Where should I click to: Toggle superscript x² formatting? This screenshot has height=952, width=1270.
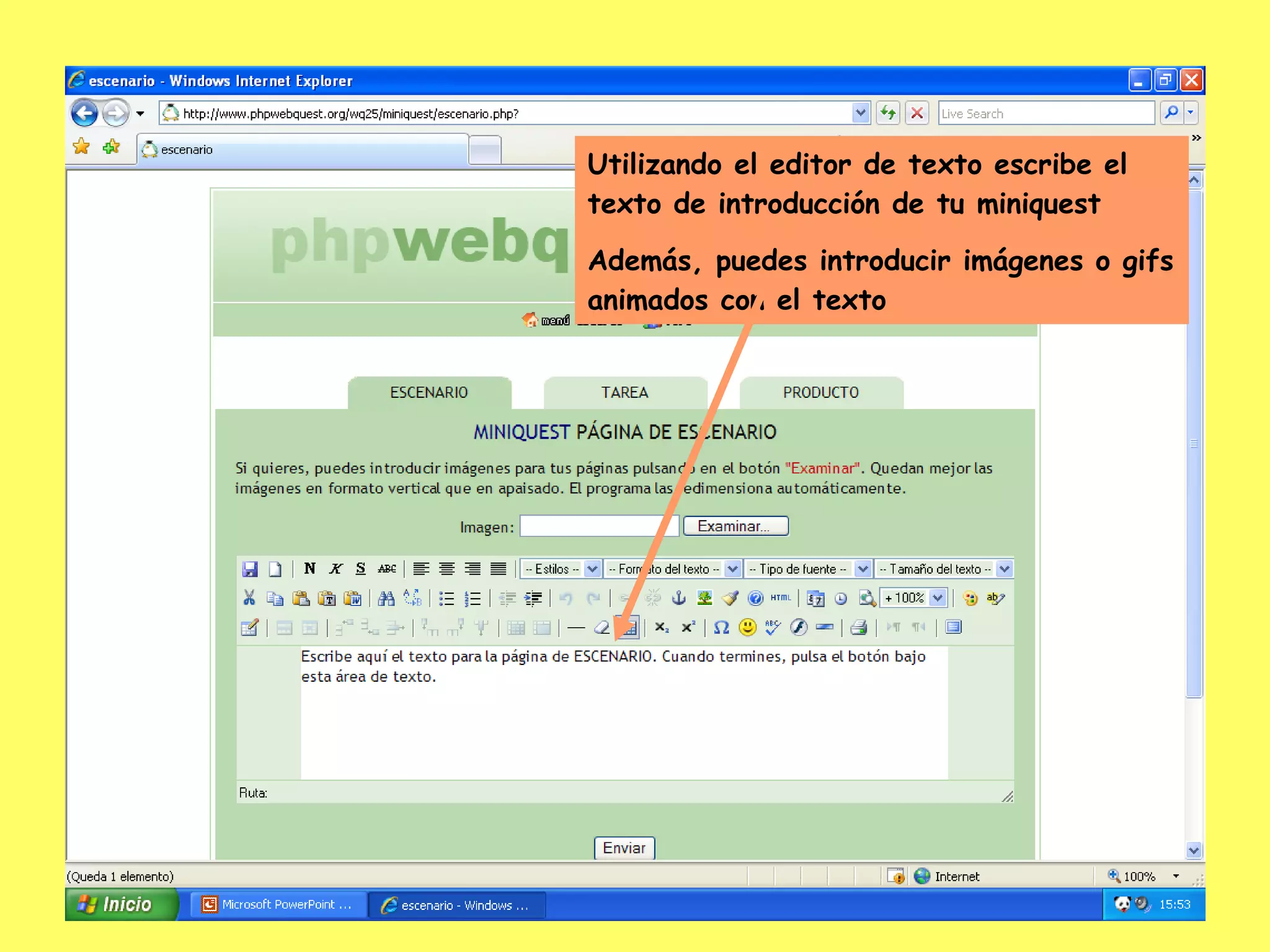click(x=688, y=628)
